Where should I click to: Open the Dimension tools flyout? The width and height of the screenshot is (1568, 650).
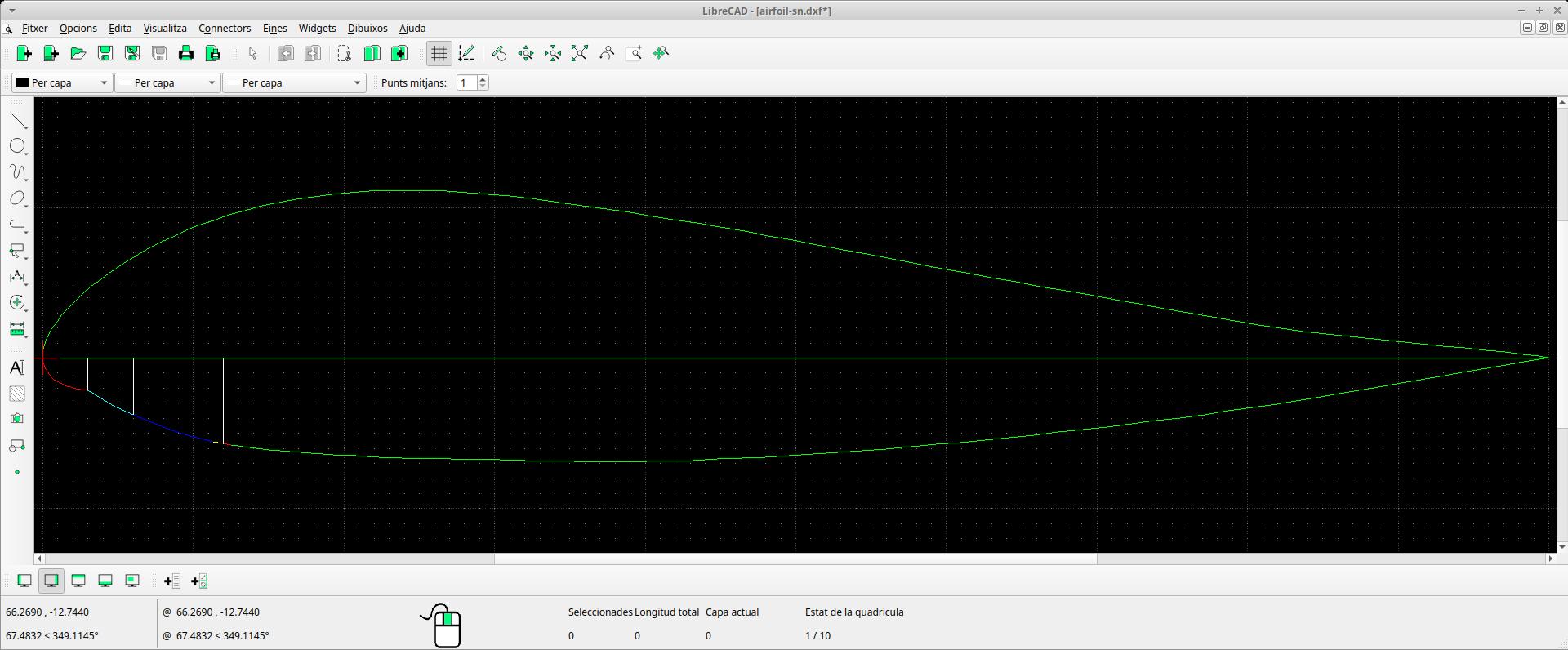coord(18,278)
